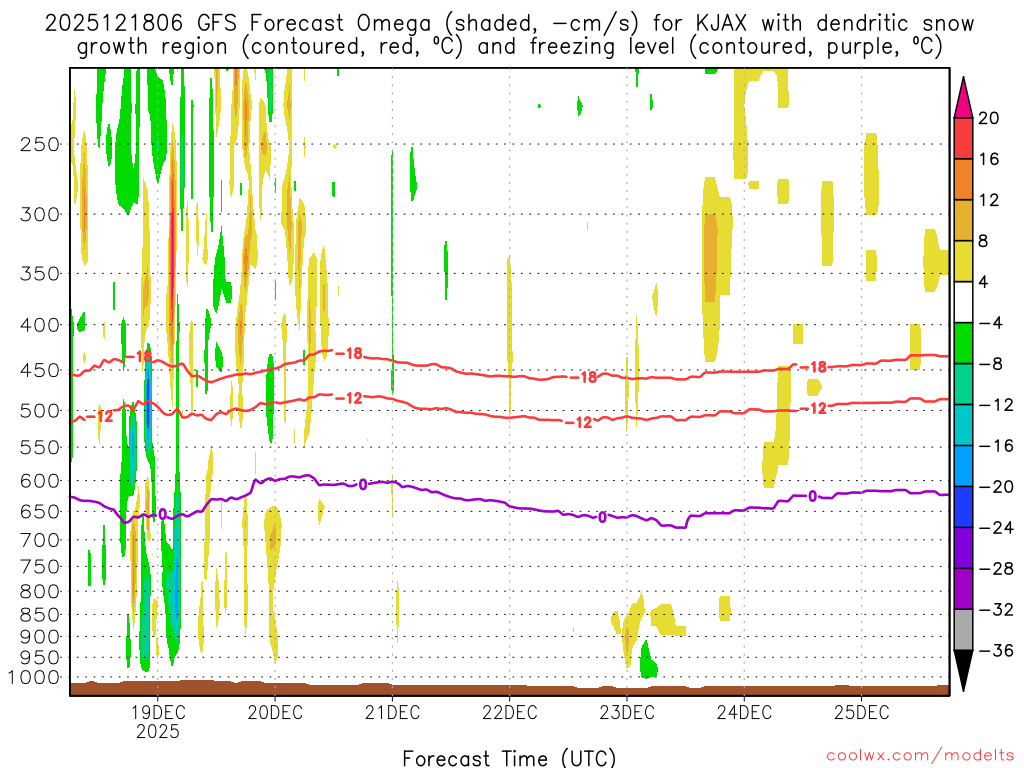Pick the bright green -4 to -8 colorbar segment

[964, 344]
